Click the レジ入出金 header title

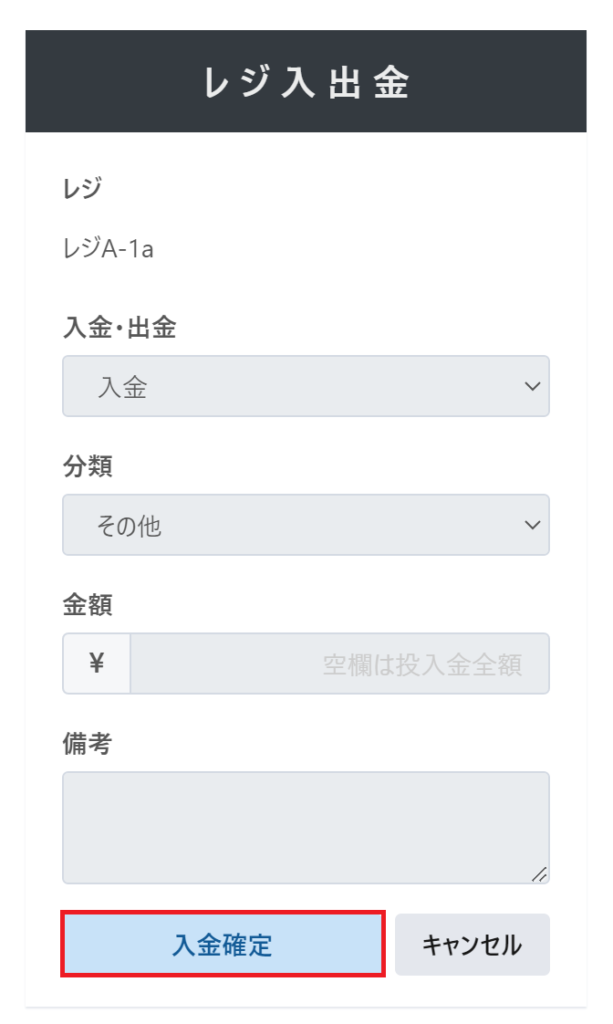pos(306,83)
